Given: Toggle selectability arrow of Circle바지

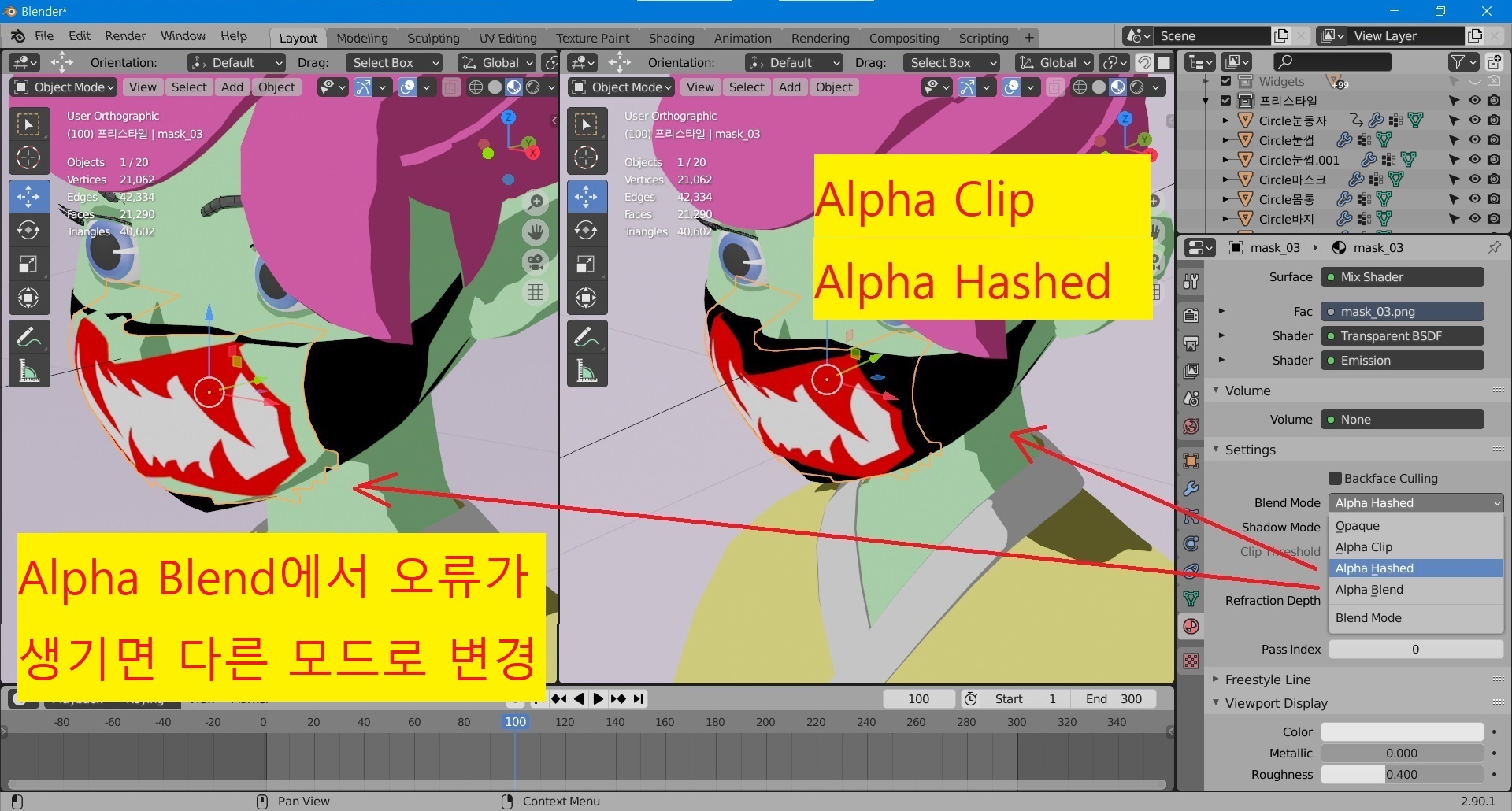Looking at the screenshot, I should [x=1455, y=219].
